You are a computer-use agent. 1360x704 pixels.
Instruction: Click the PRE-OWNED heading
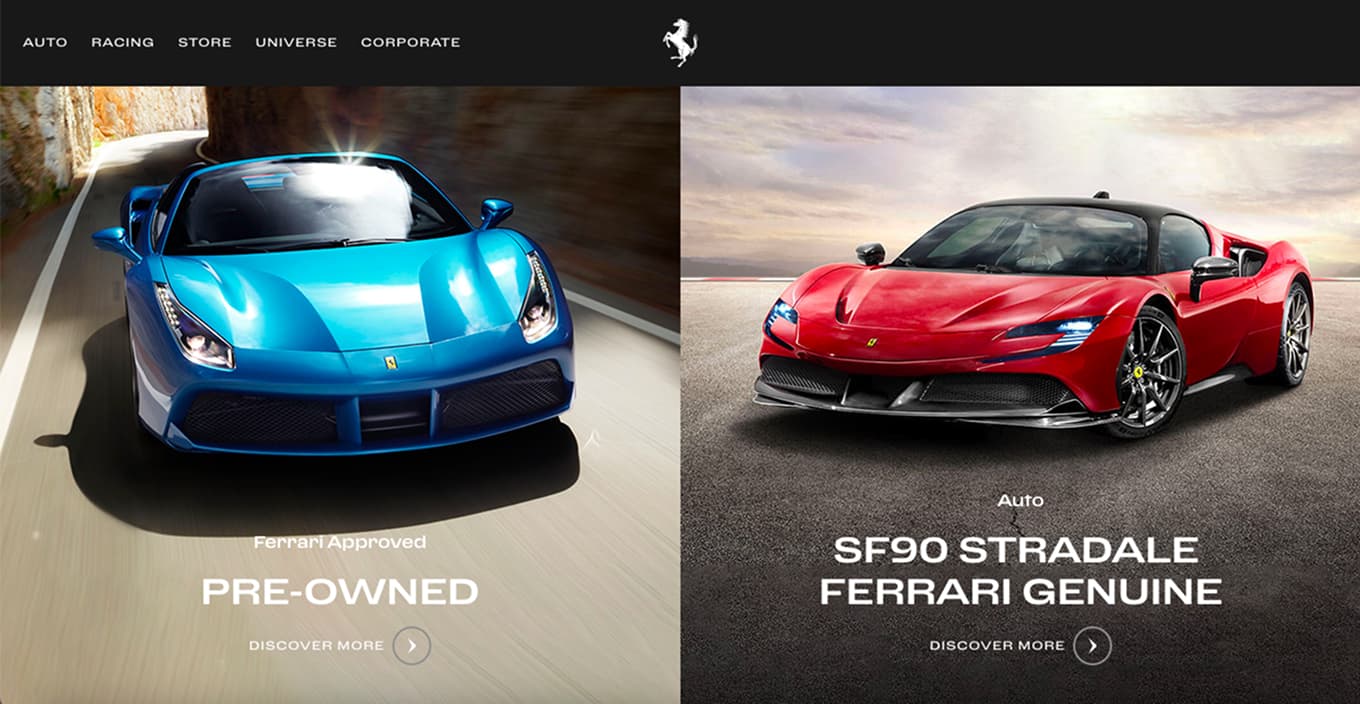tap(340, 592)
